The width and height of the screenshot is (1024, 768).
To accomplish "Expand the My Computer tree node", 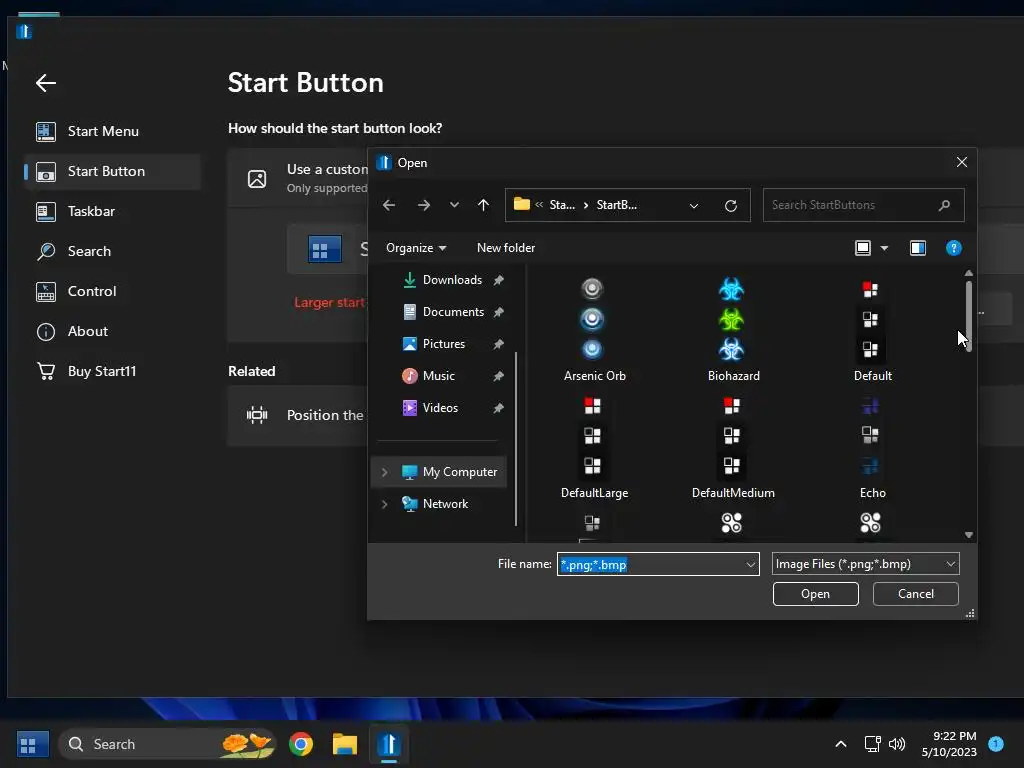I will (385, 472).
